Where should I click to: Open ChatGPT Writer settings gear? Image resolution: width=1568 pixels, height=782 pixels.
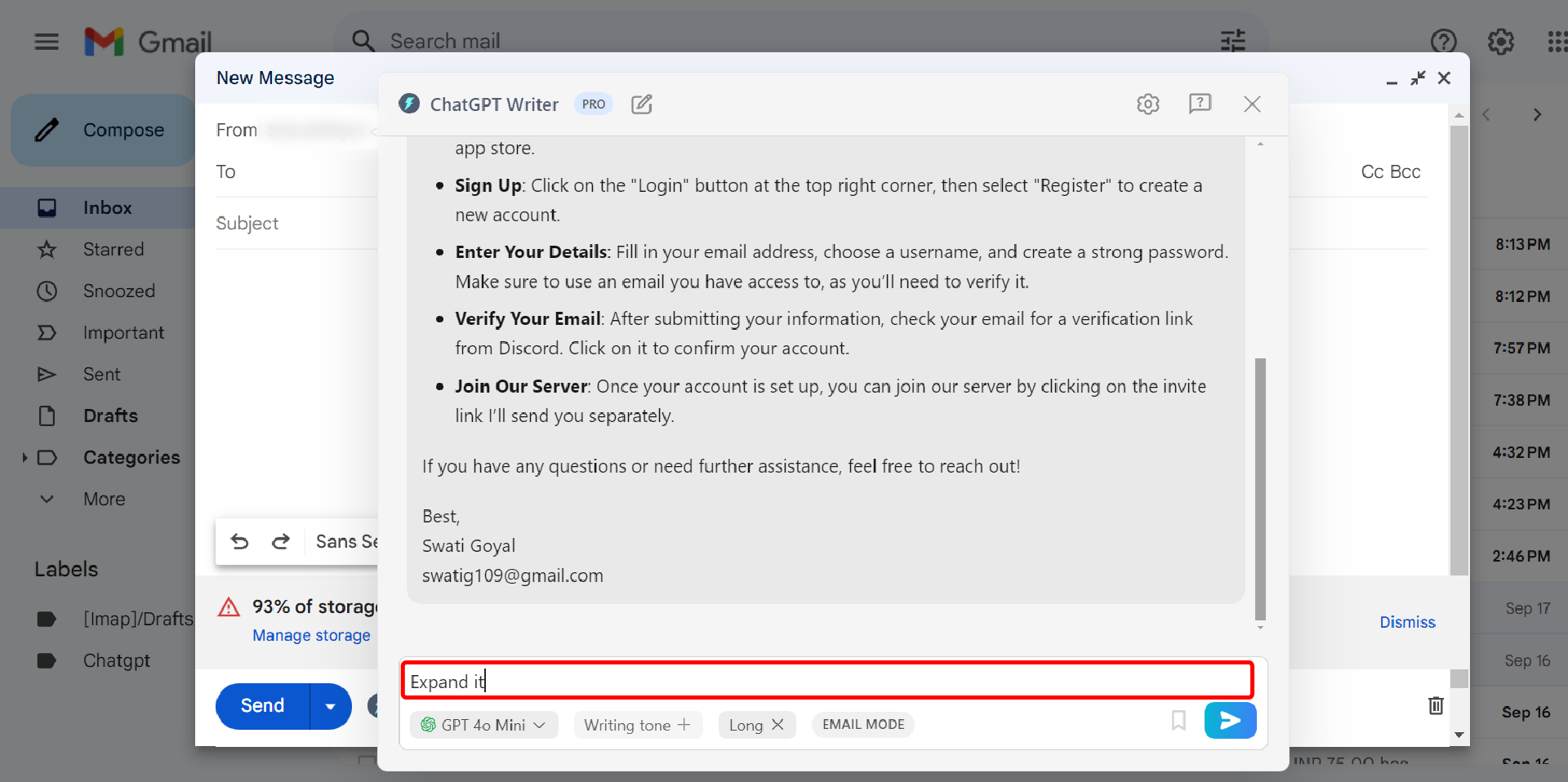(1148, 104)
